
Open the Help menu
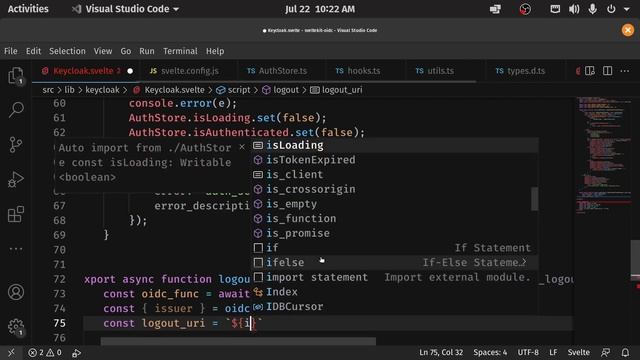[x=215, y=51]
